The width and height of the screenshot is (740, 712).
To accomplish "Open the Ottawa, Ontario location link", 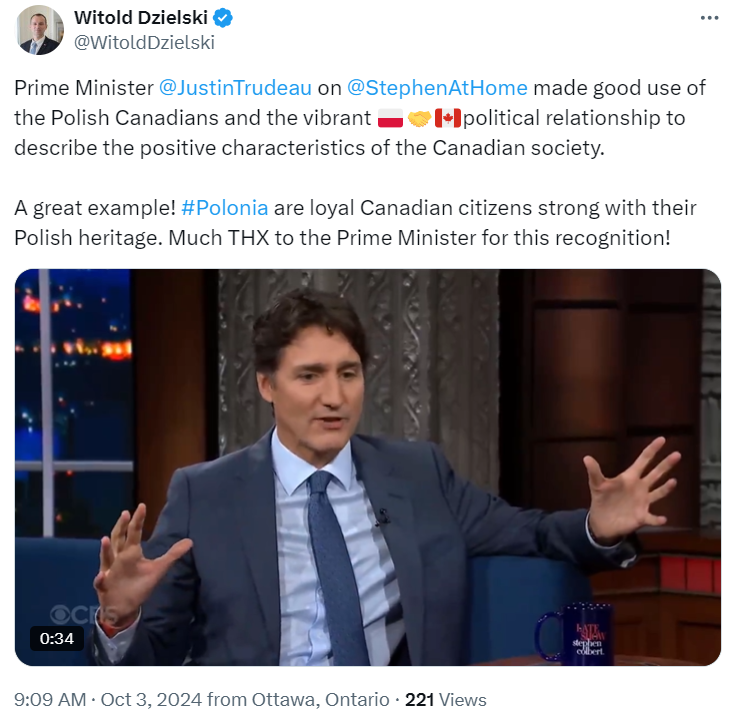I will [x=320, y=699].
